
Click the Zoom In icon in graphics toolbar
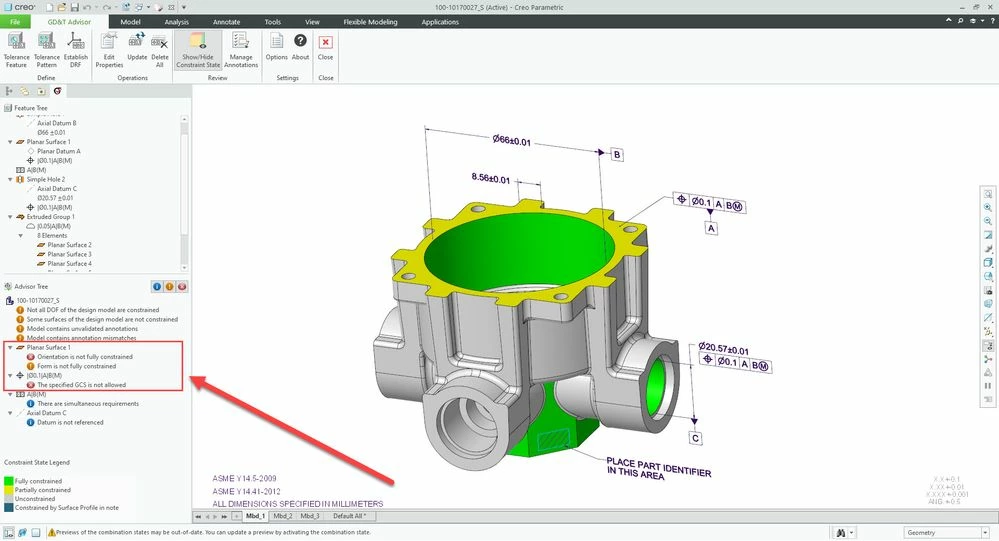(988, 208)
